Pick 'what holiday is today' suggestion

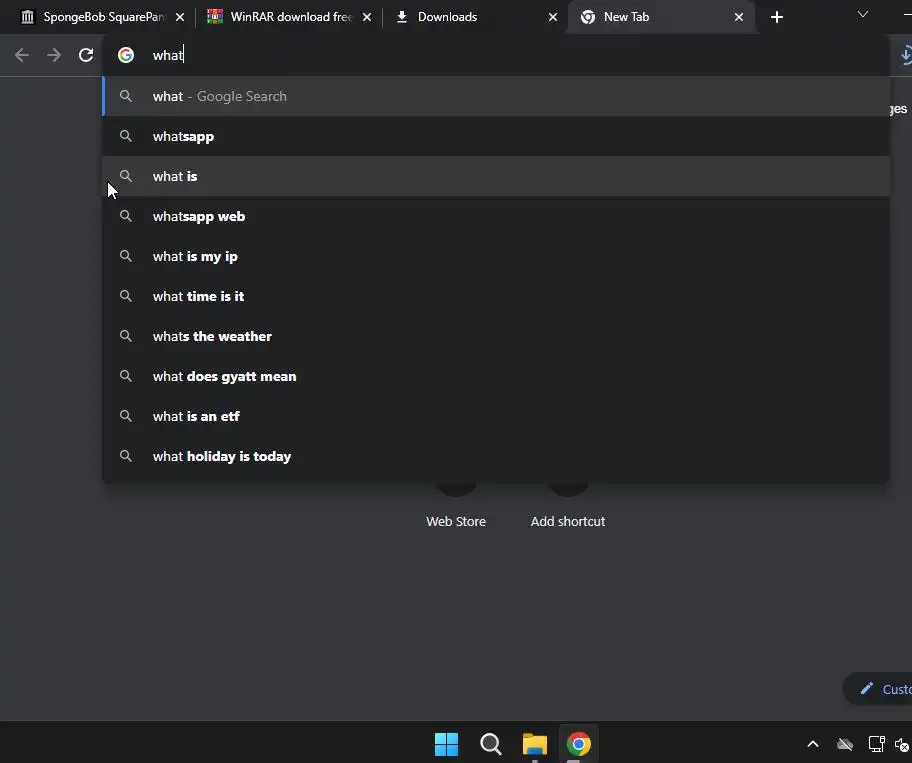point(496,457)
